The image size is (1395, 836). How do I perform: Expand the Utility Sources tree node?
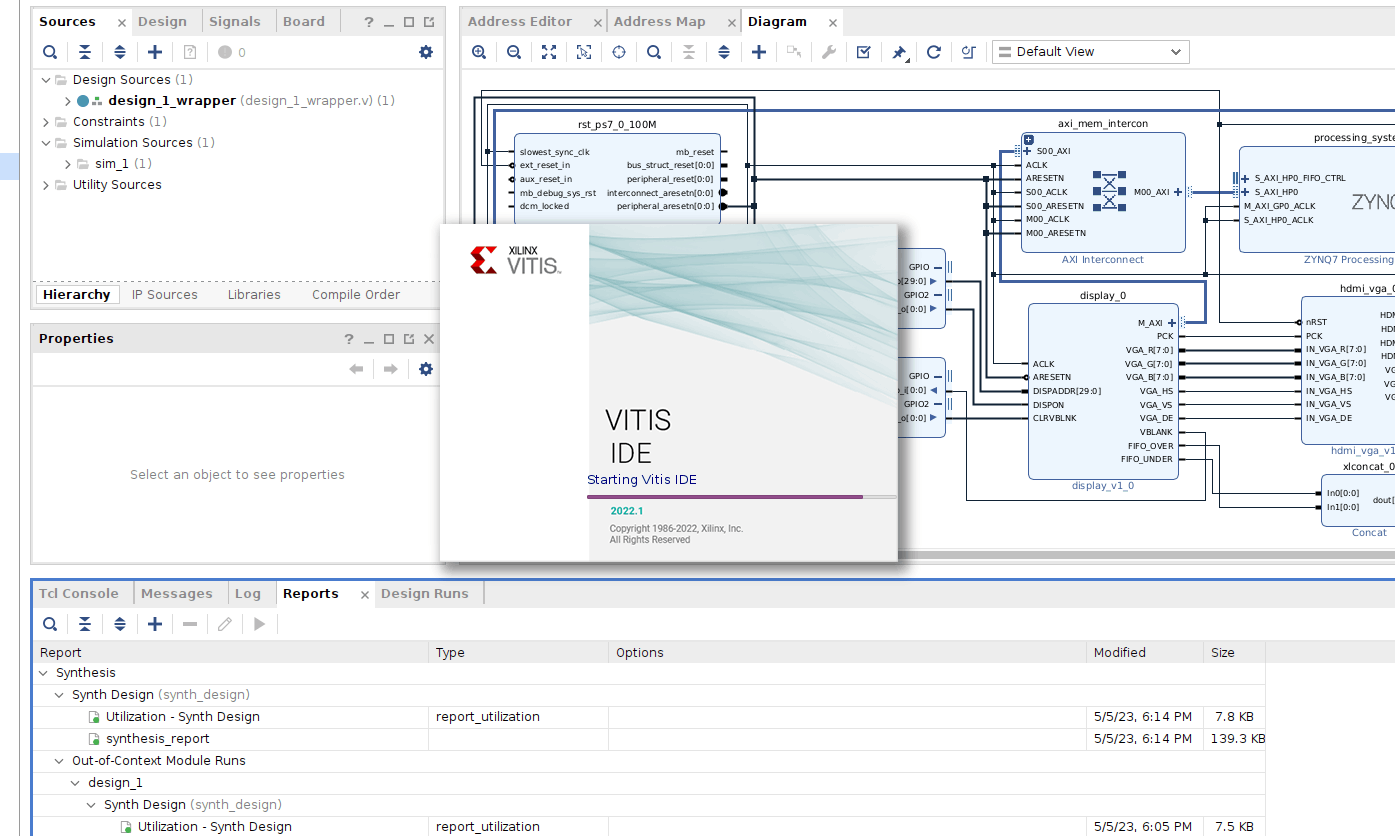pyautogui.click(x=45, y=185)
